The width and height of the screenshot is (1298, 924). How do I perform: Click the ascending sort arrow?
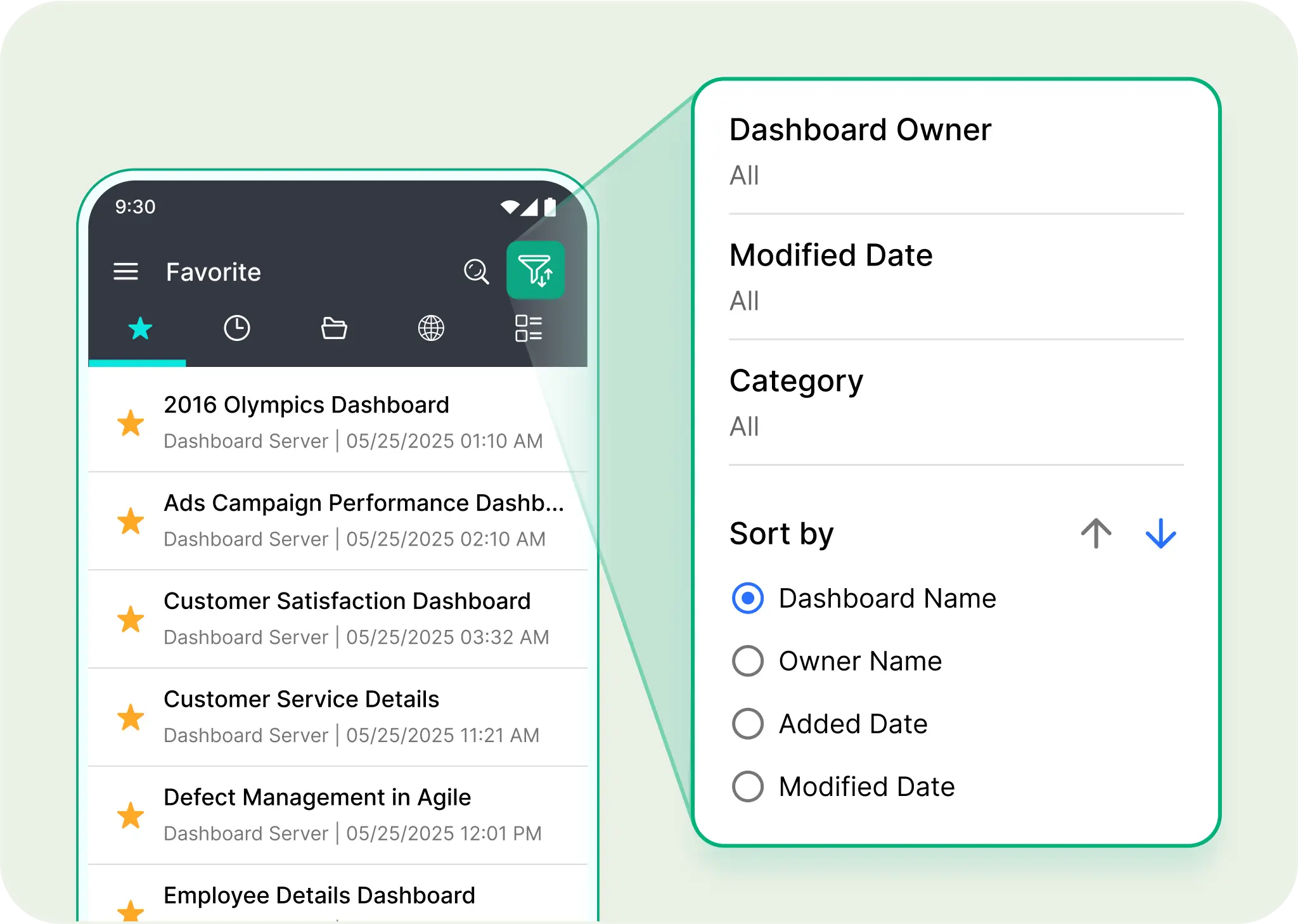1095,534
